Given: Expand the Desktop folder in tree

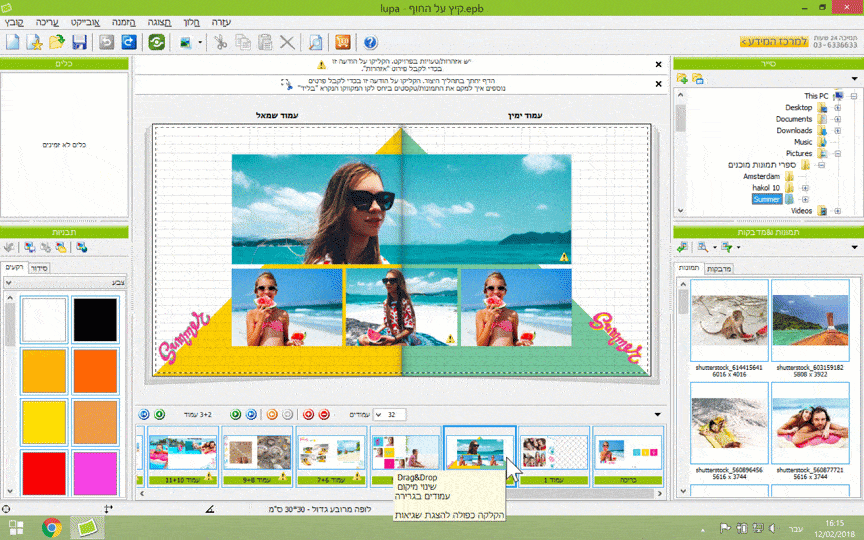Looking at the screenshot, I should [836, 108].
